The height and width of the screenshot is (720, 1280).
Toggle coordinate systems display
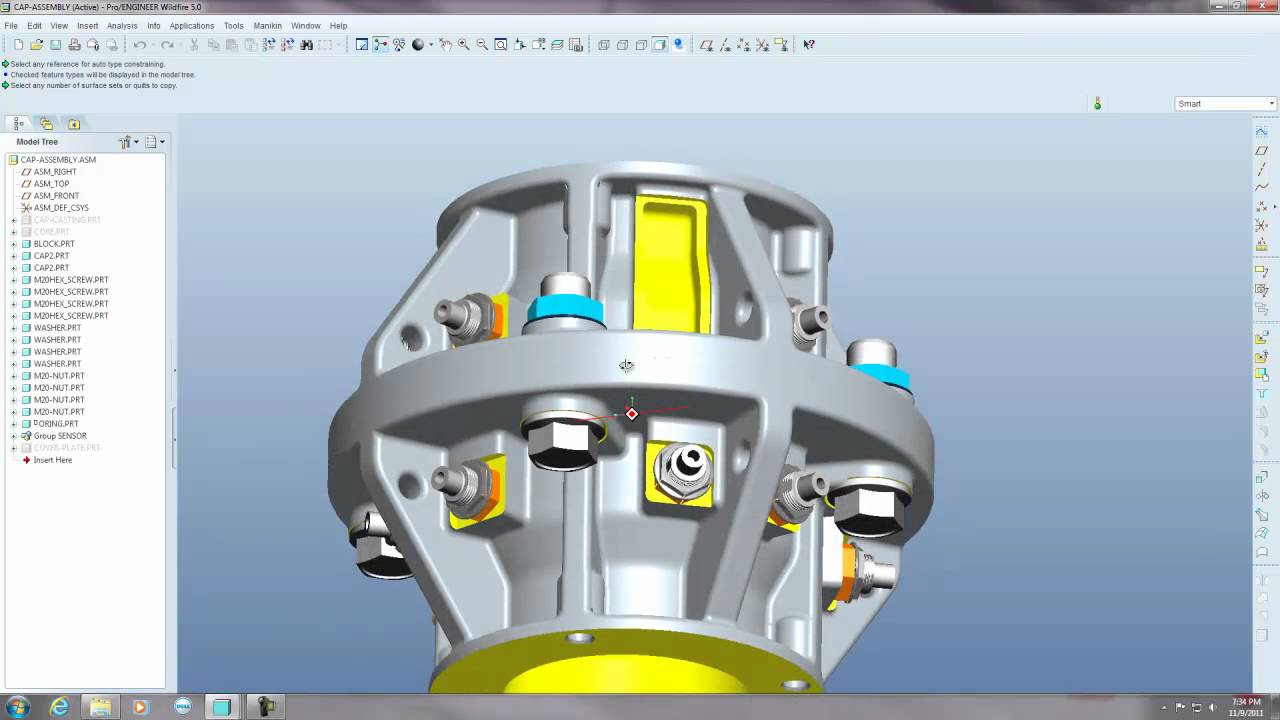(x=763, y=44)
